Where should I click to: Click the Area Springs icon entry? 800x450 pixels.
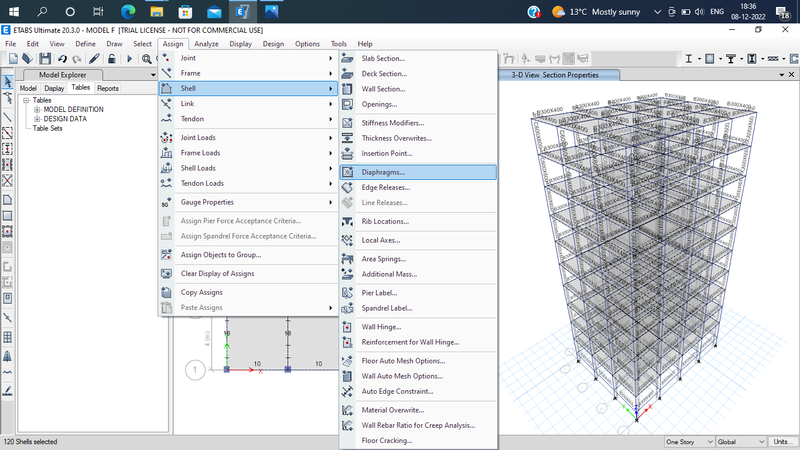[347, 259]
